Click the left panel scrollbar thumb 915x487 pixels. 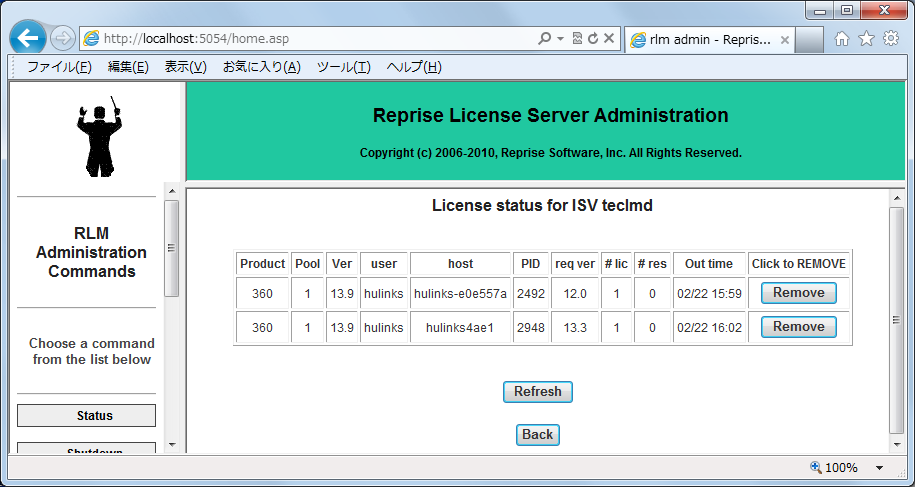click(x=172, y=248)
